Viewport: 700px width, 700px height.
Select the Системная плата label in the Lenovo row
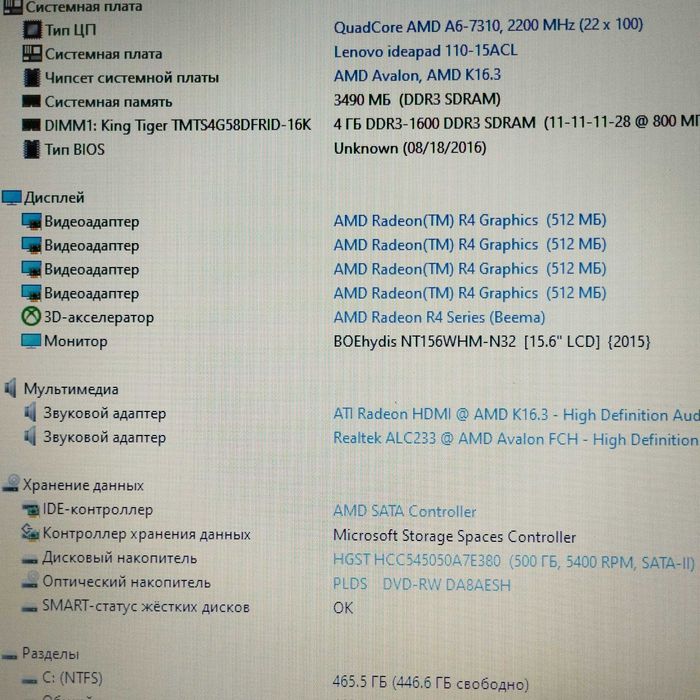tap(104, 54)
